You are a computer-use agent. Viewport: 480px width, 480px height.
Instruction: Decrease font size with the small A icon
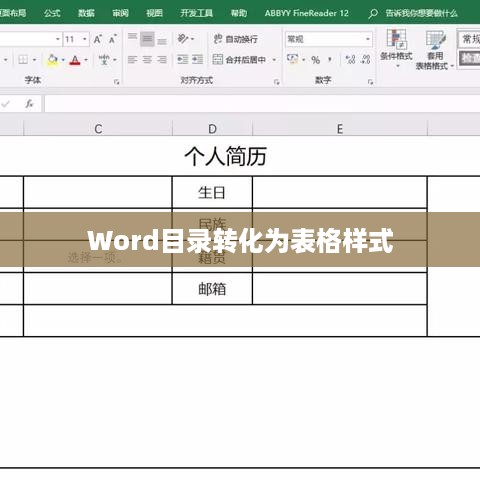(113, 39)
